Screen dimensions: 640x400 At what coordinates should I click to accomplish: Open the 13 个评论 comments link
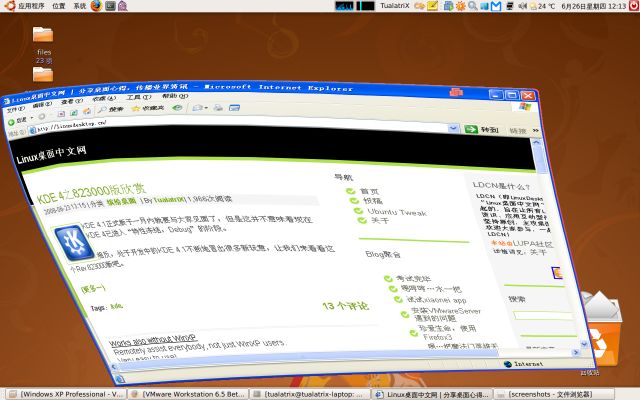click(x=345, y=306)
